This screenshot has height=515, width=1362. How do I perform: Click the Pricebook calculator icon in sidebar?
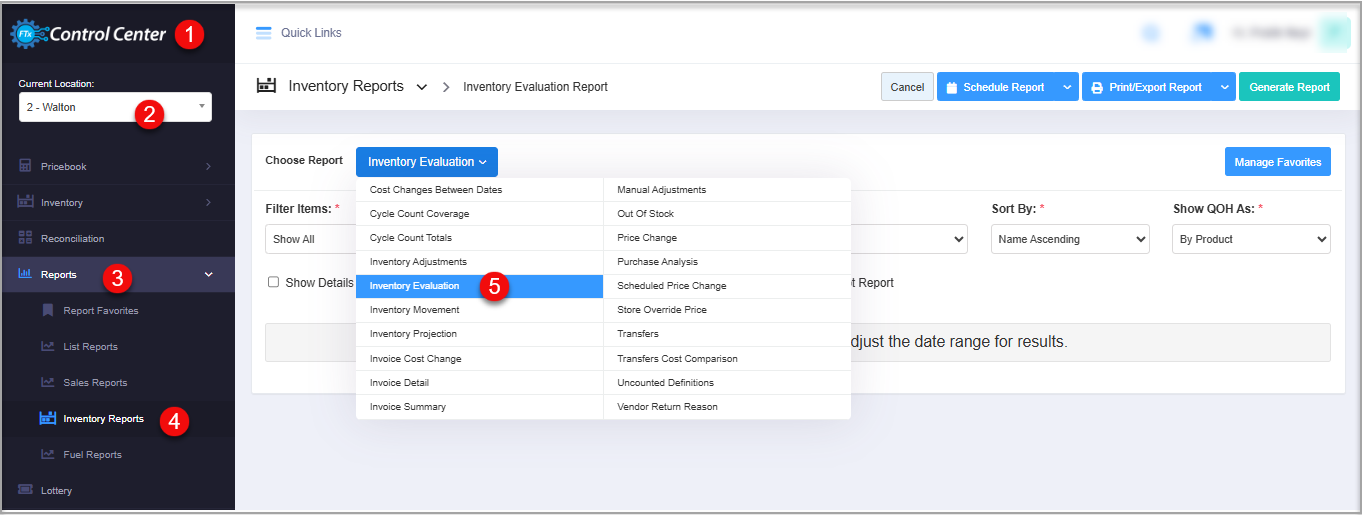tap(25, 166)
